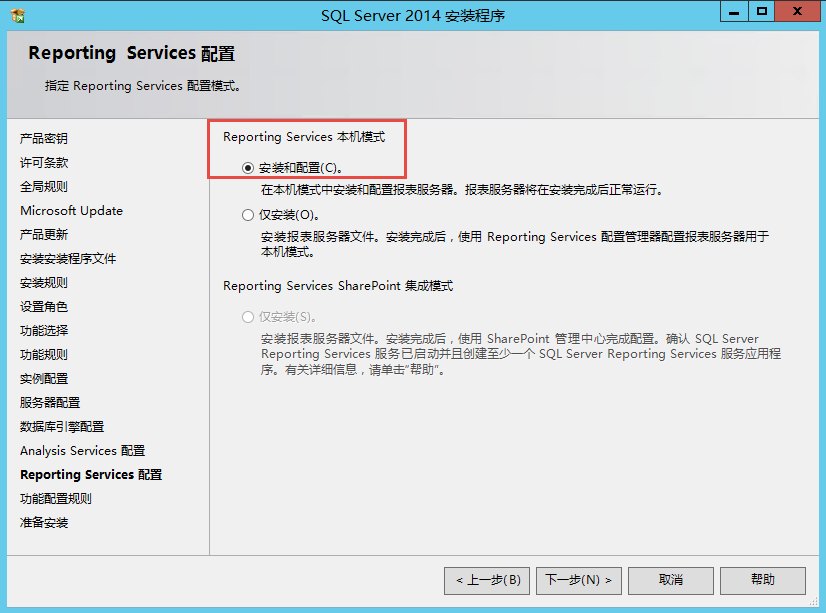This screenshot has height=613, width=826.
Task: Click the 产品密钥 step in sidebar
Action: (44, 139)
